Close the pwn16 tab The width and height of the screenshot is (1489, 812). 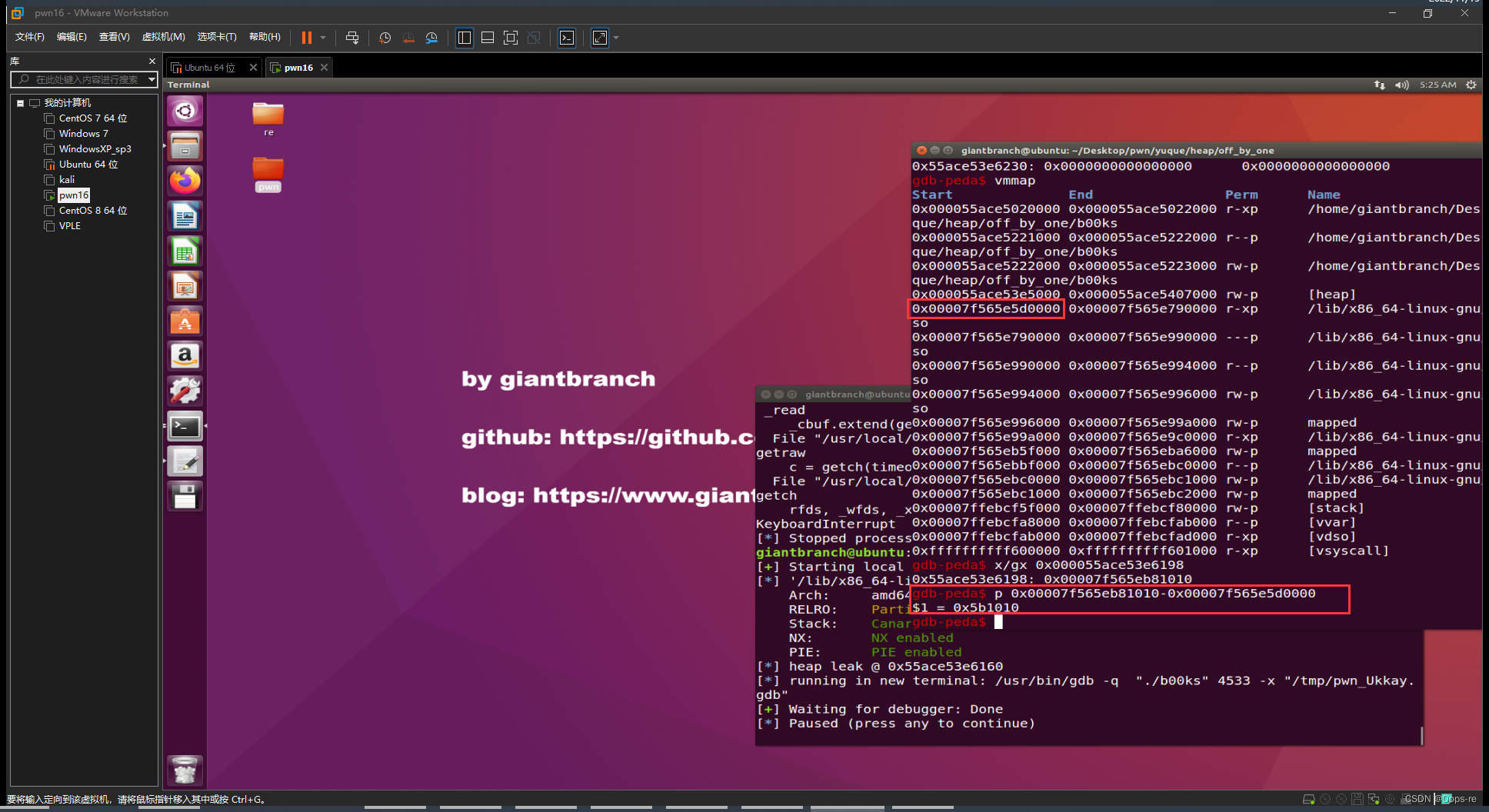[x=325, y=68]
